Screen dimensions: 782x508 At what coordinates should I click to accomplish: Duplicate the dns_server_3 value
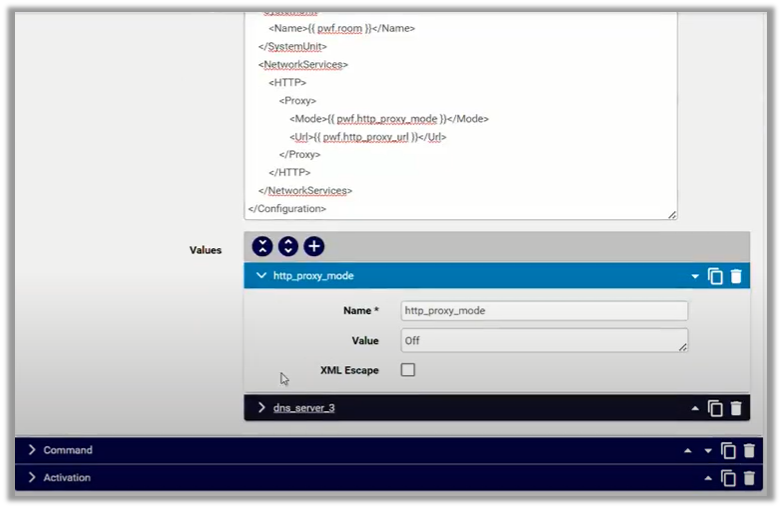click(x=715, y=408)
